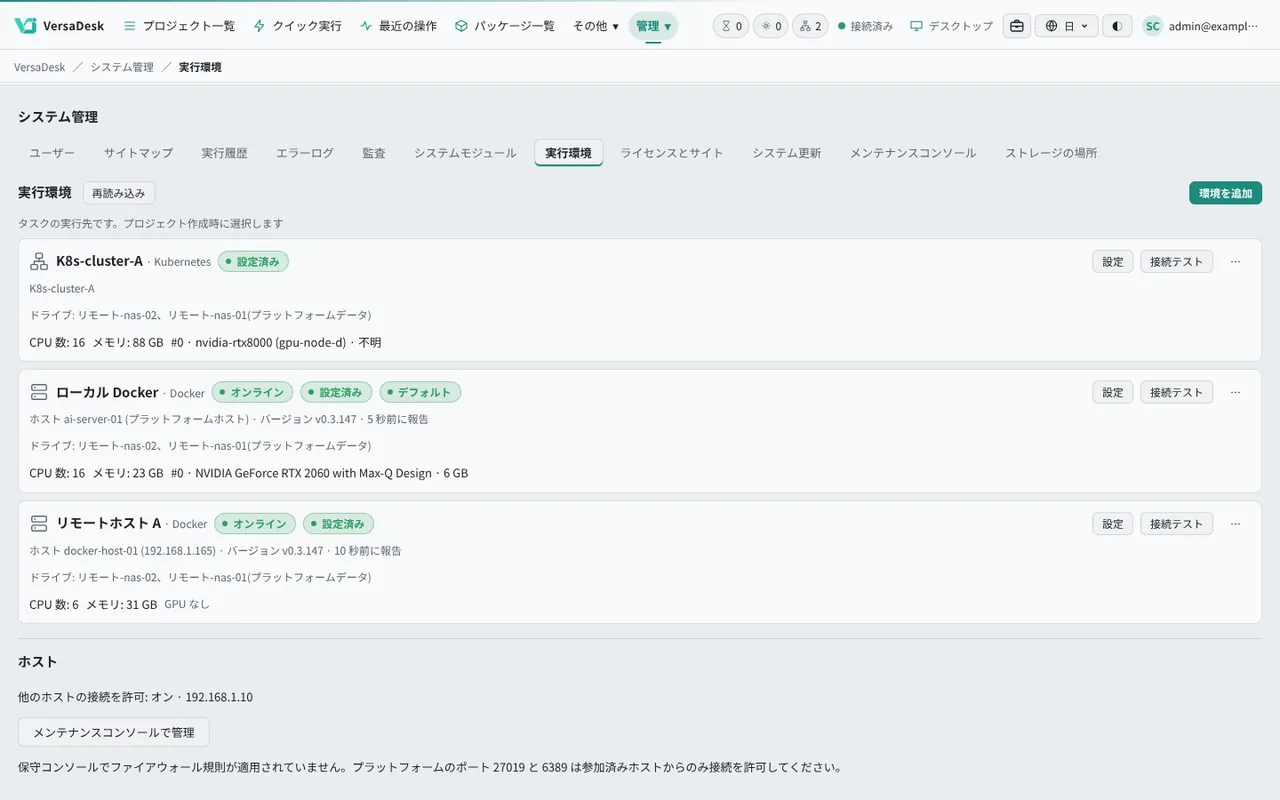Click the 再読み込み button
Screen dimensions: 1280x800
coord(119,193)
